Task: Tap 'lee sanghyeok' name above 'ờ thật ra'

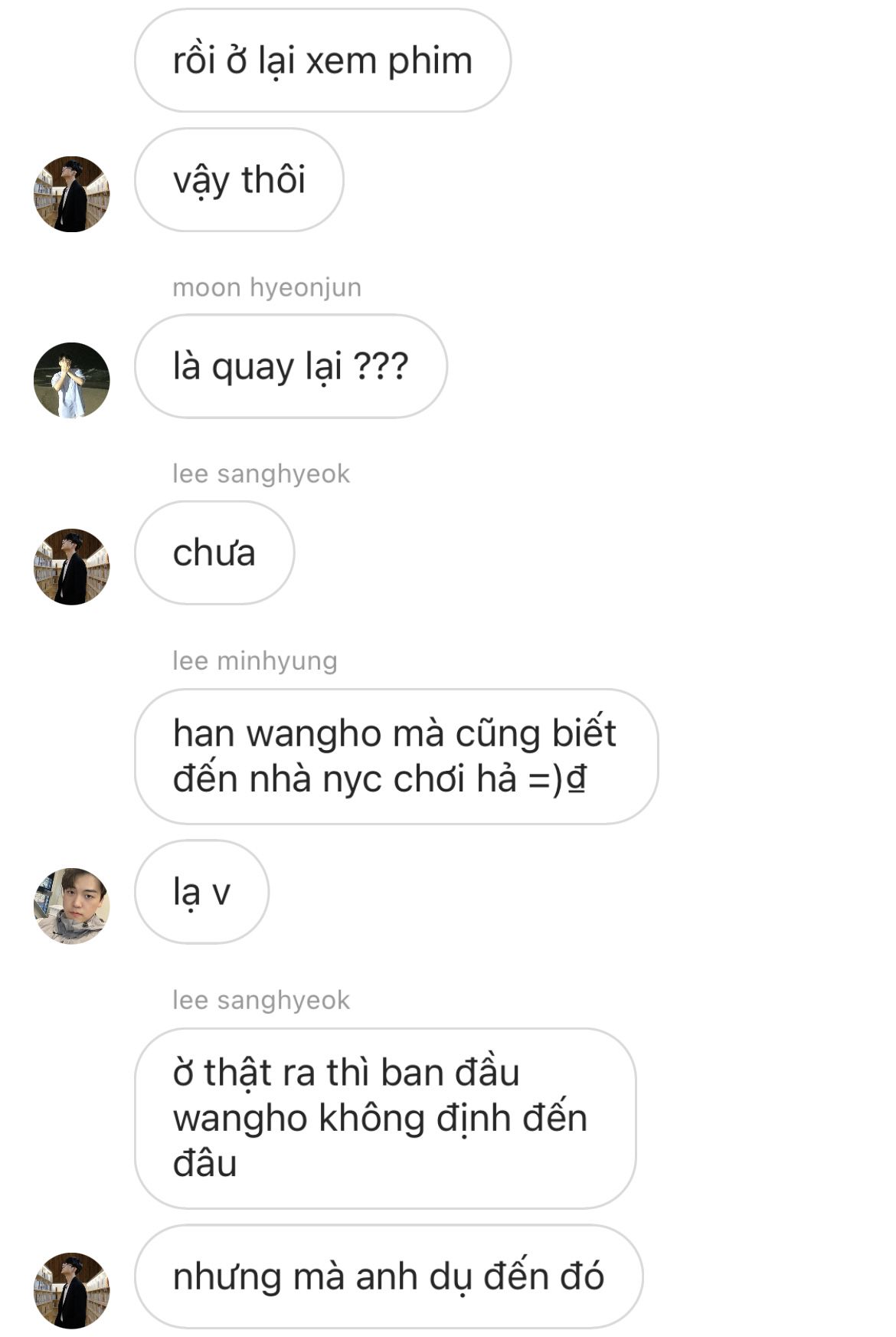Action: tap(260, 1000)
